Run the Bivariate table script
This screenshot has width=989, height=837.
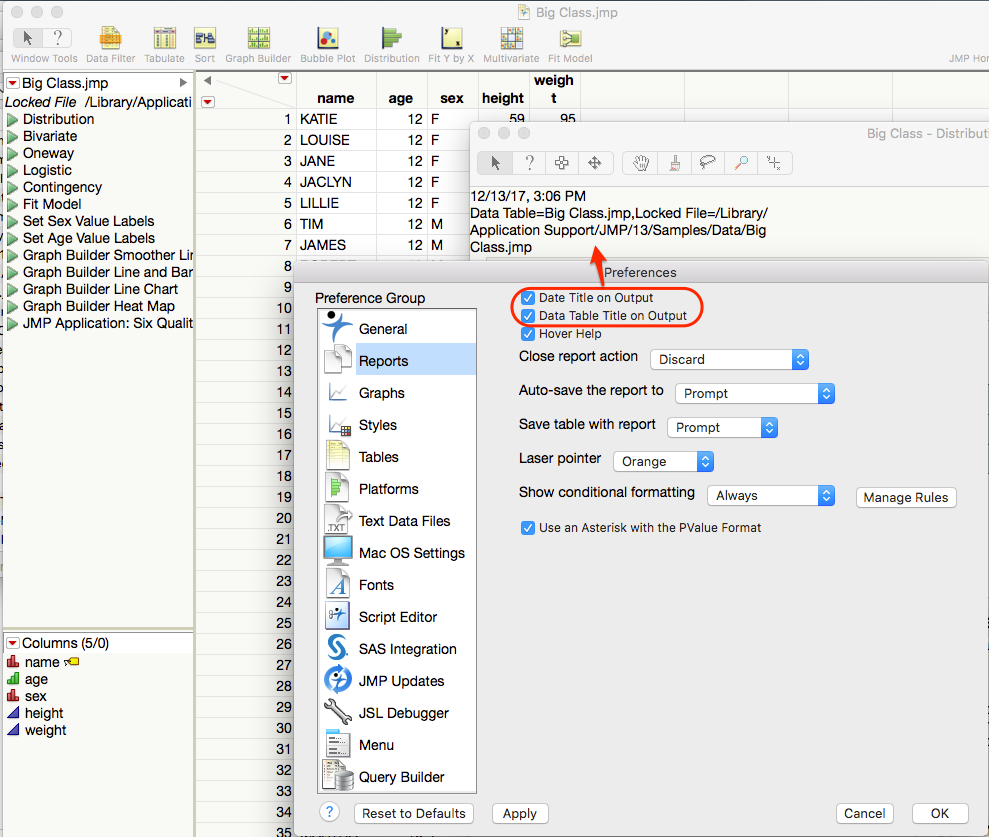pos(12,137)
